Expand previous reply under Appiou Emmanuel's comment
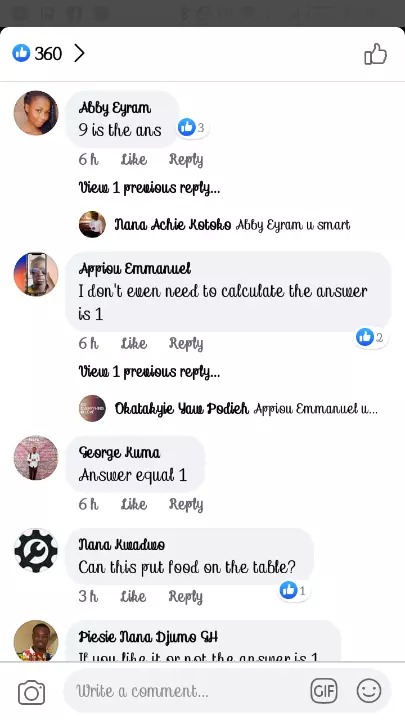 point(149,371)
